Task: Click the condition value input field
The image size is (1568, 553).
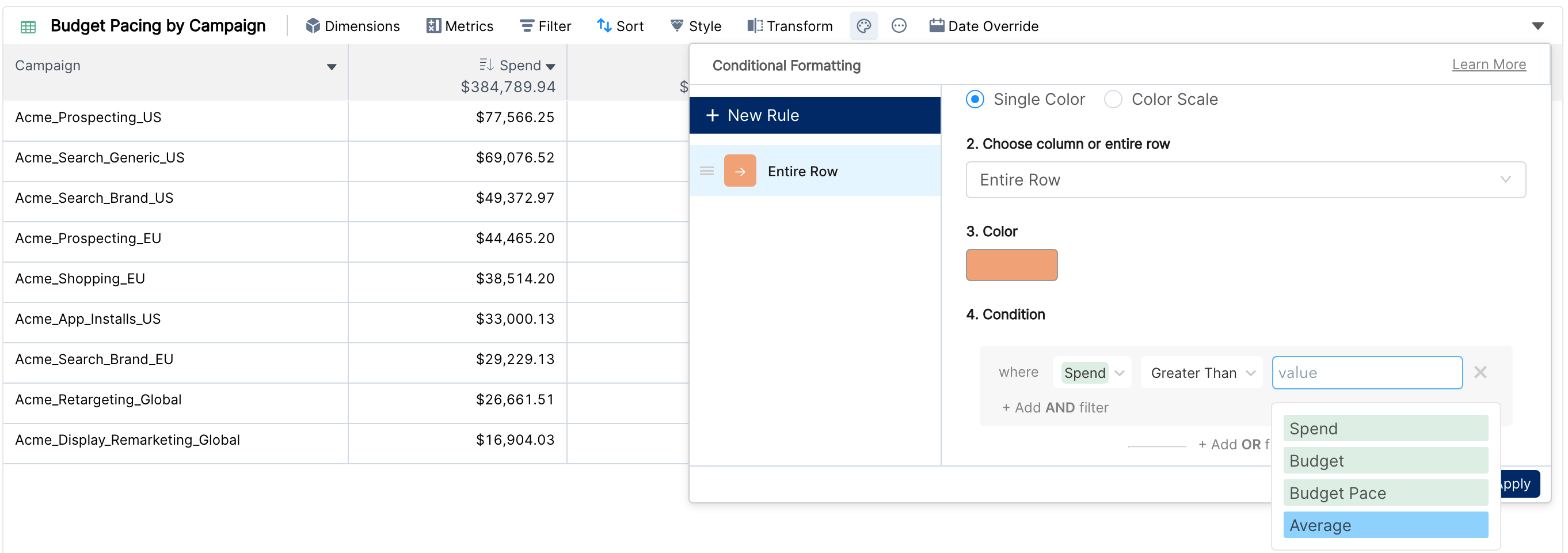Action: (1367, 373)
